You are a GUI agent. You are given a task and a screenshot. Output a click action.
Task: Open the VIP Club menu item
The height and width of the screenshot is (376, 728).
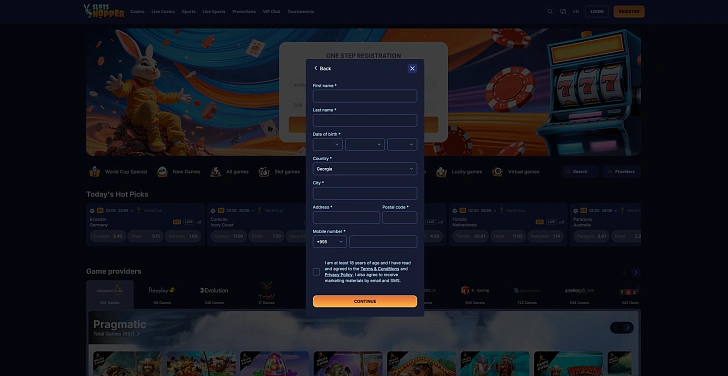pyautogui.click(x=272, y=12)
